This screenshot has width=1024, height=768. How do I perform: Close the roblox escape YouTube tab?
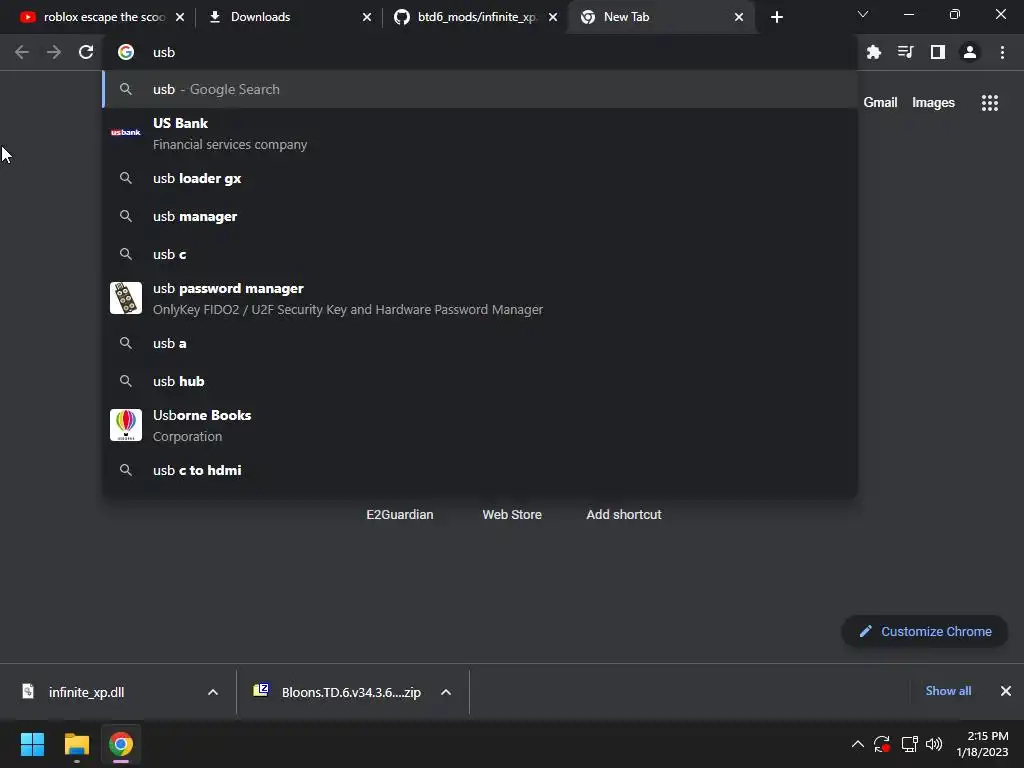point(180,17)
